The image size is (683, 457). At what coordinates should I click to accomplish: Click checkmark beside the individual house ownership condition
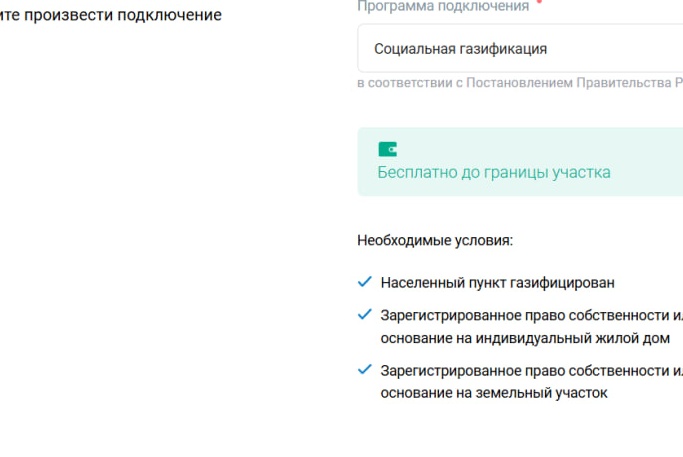pos(365,314)
